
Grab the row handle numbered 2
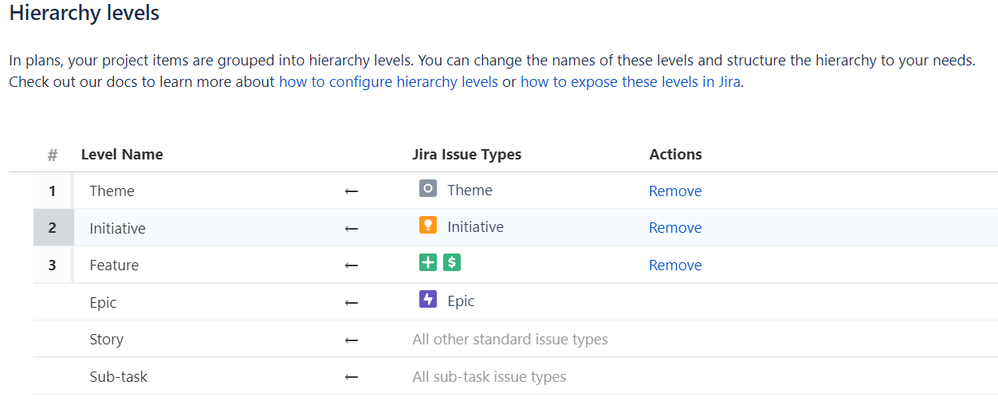click(53, 228)
